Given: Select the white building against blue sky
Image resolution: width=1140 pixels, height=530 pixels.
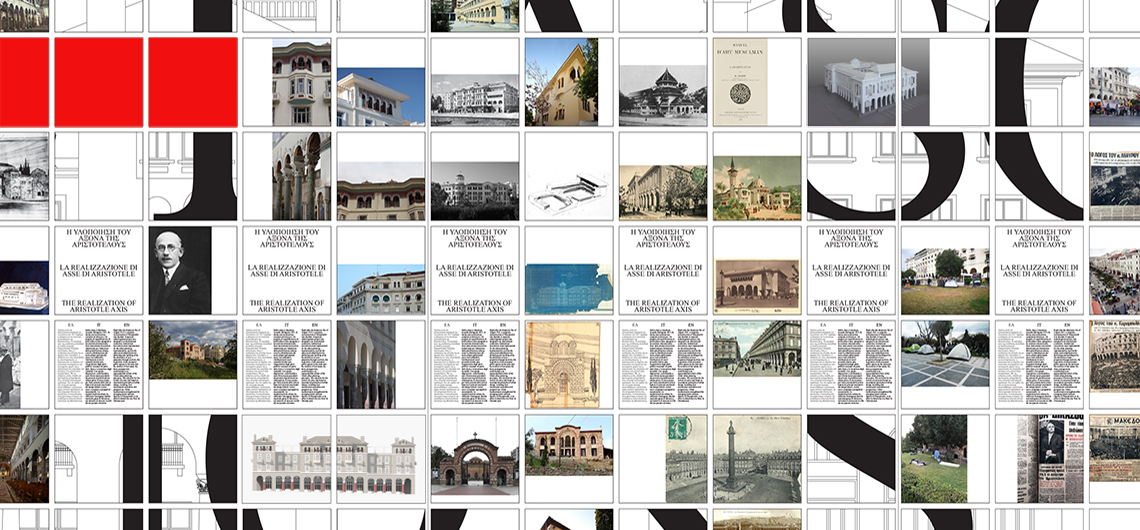Looking at the screenshot, I should coord(381,96).
